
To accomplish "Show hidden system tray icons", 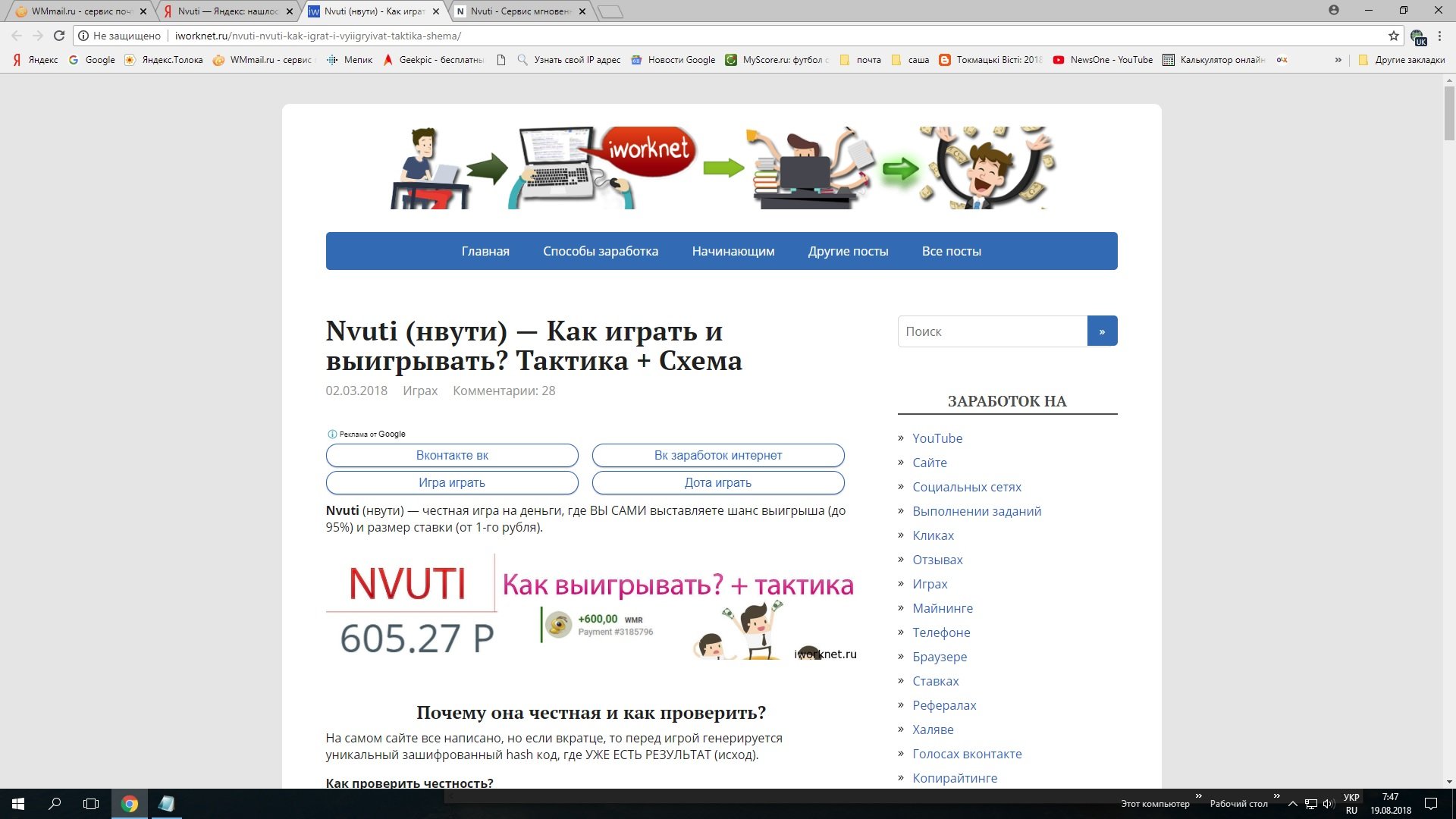I will (x=1293, y=804).
